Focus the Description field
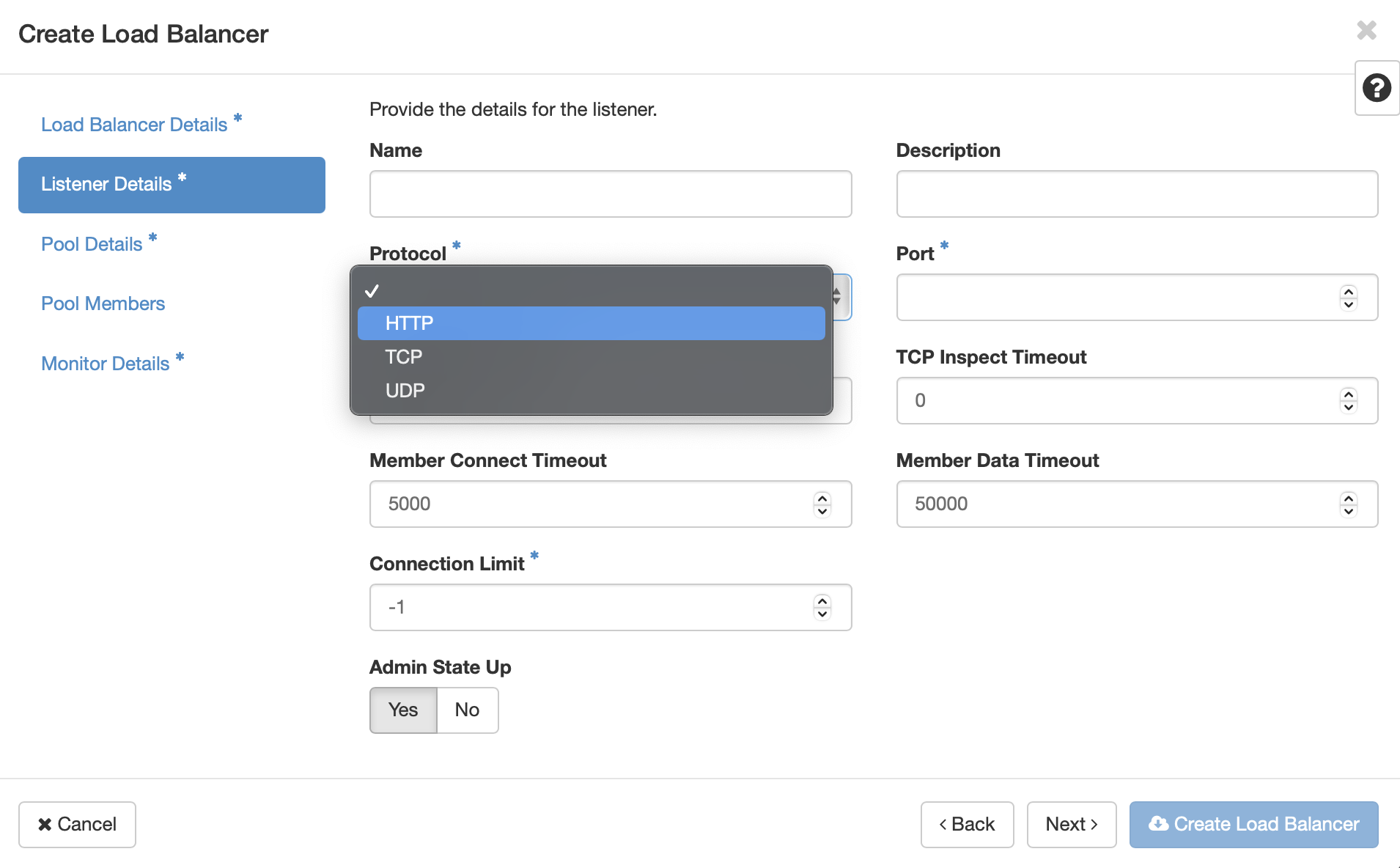Image resolution: width=1400 pixels, height=868 pixels. click(1137, 194)
